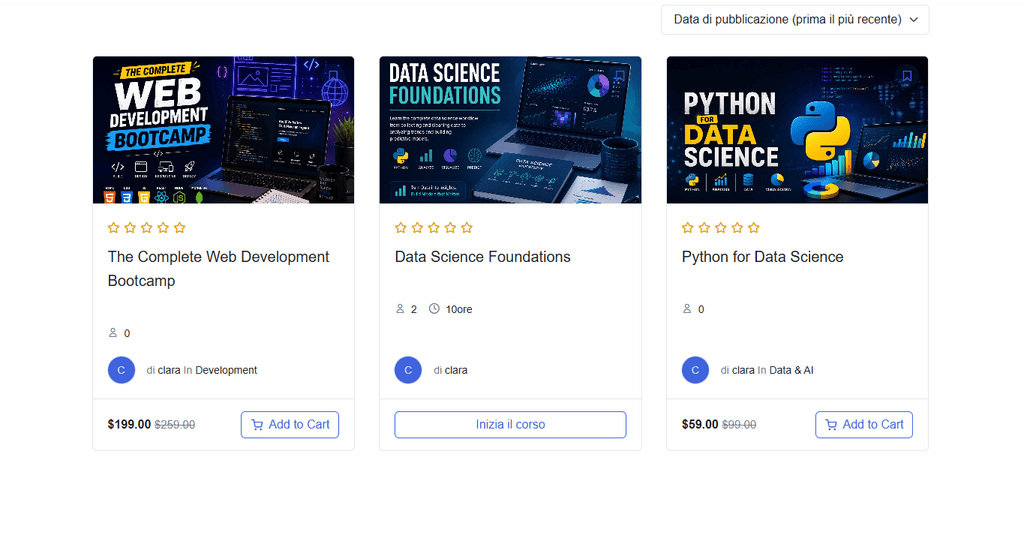Click third rating star of Data Science Foundations
The height and width of the screenshot is (551, 1024).
tap(434, 228)
